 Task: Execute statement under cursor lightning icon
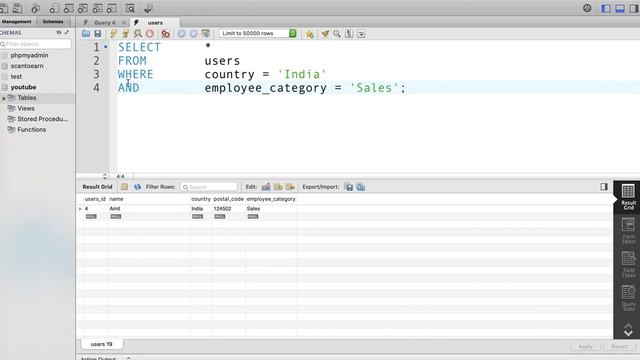coord(125,34)
